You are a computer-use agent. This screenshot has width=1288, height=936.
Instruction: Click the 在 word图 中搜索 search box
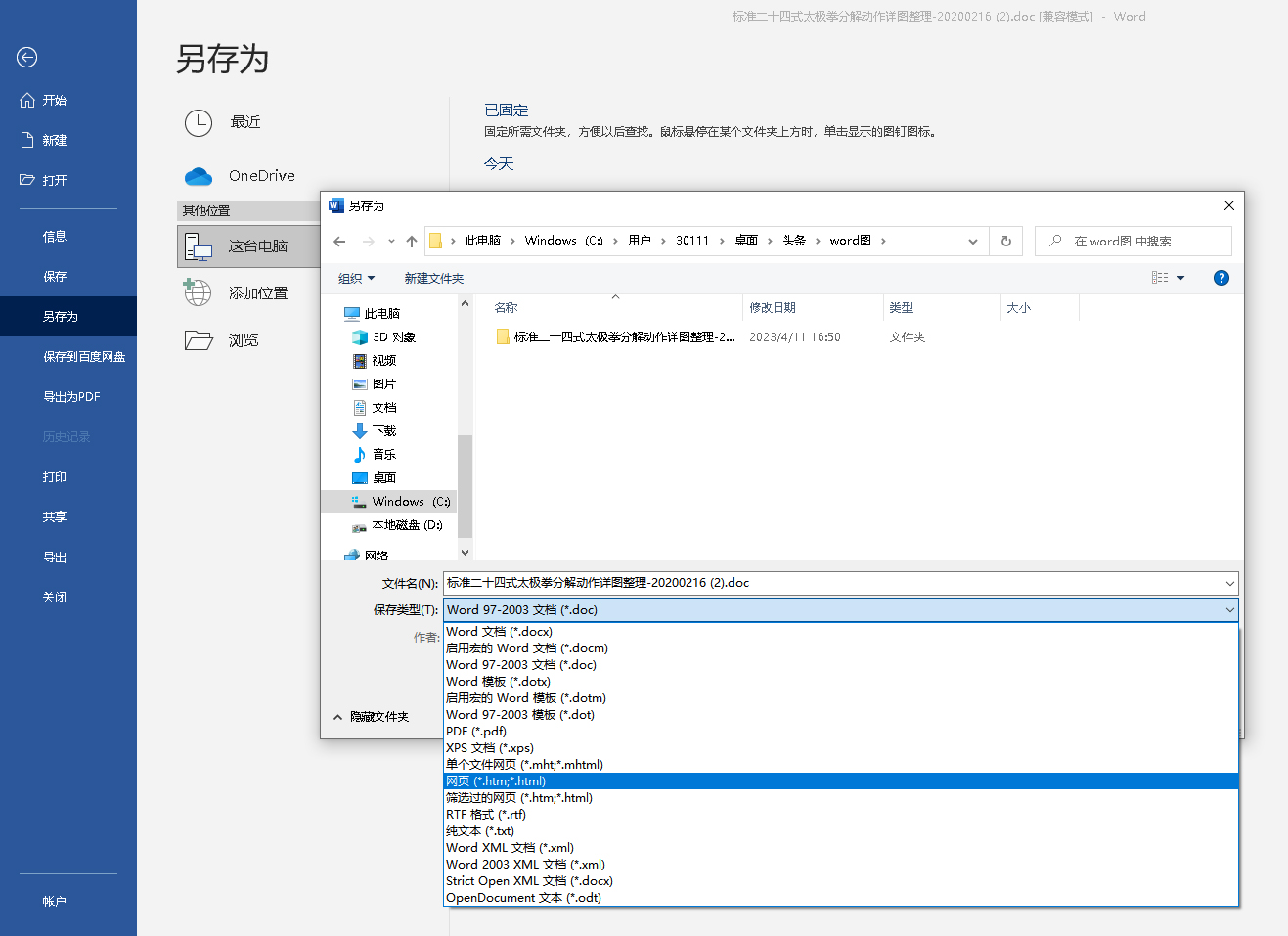[1133, 242]
